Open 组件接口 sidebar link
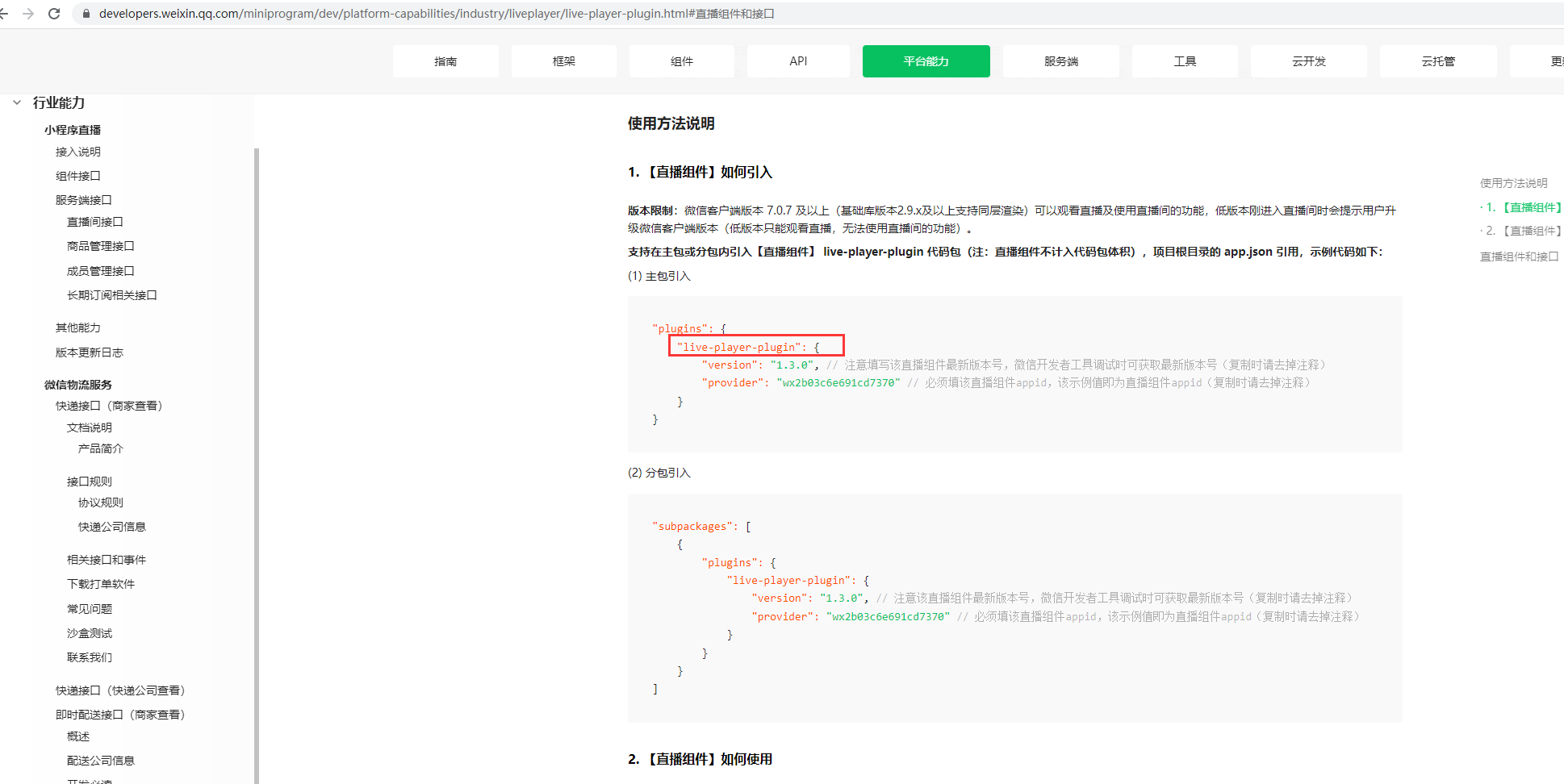The image size is (1564, 784). (x=78, y=176)
